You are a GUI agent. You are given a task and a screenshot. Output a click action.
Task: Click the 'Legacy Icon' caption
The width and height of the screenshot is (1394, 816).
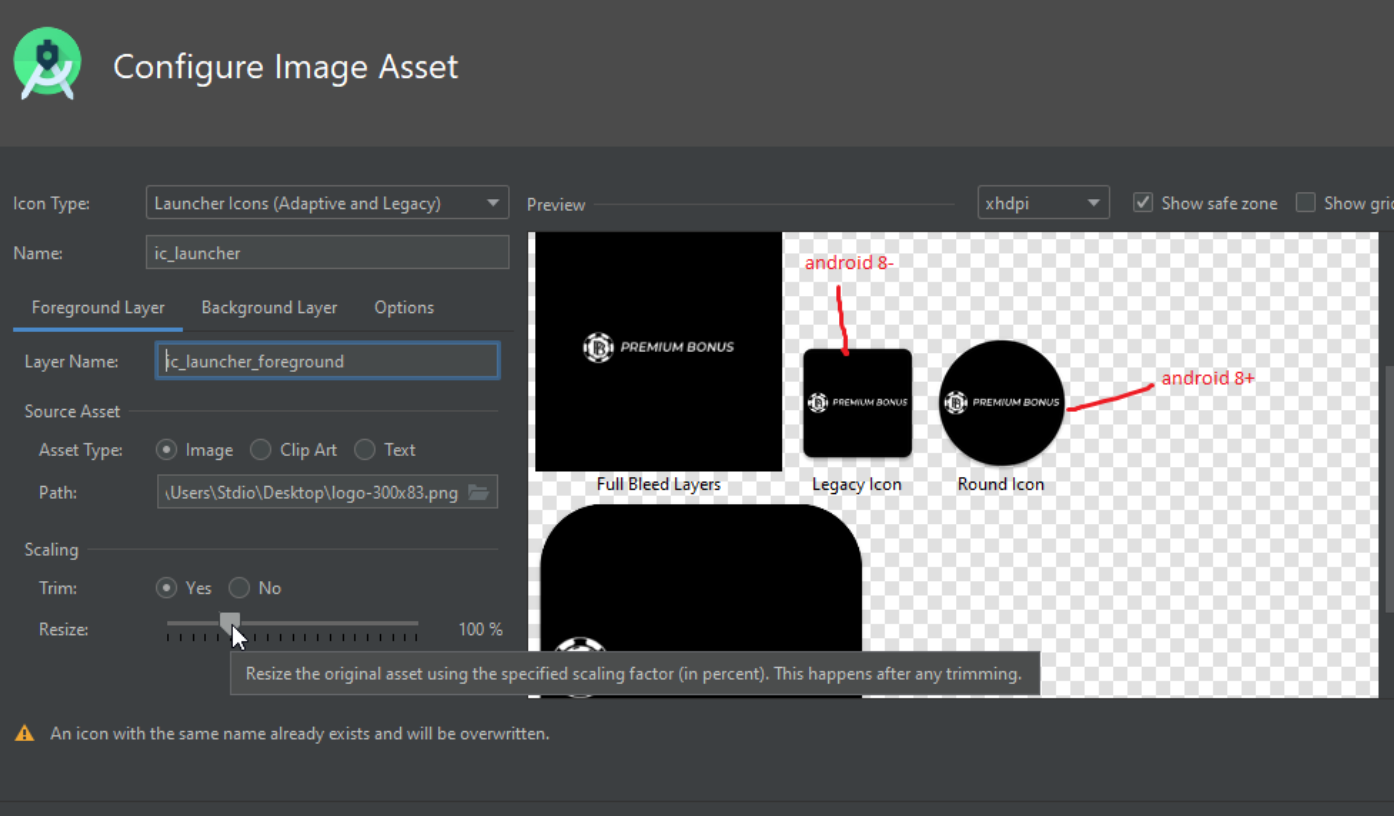[856, 484]
